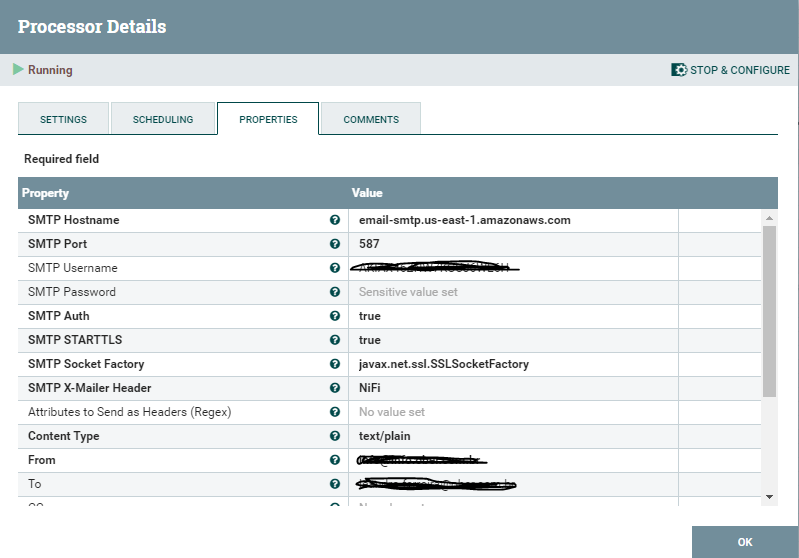Click help icon for SMTP Password
This screenshot has height=558, width=799.
pyautogui.click(x=335, y=291)
